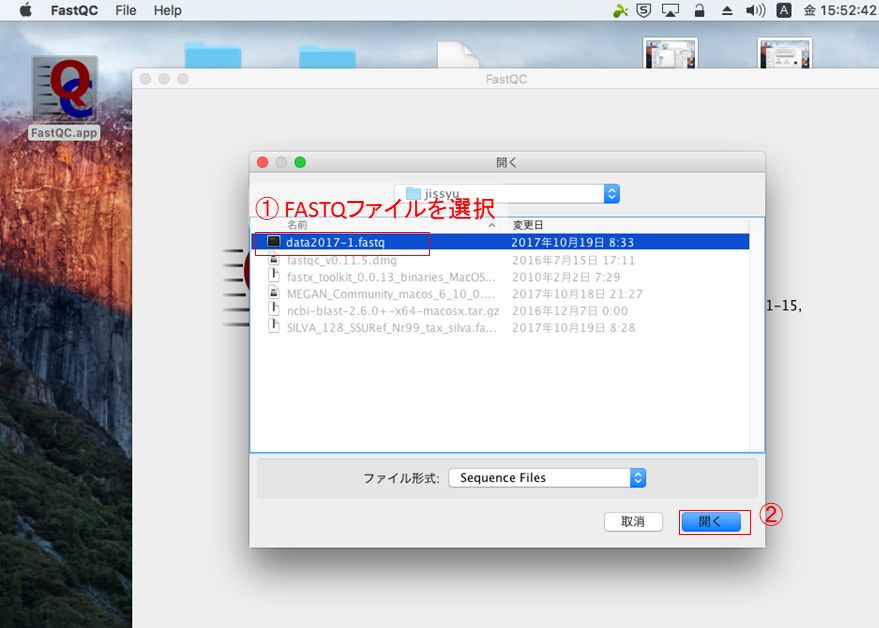Click date 2010年2月2日 7:29

click(x=566, y=277)
